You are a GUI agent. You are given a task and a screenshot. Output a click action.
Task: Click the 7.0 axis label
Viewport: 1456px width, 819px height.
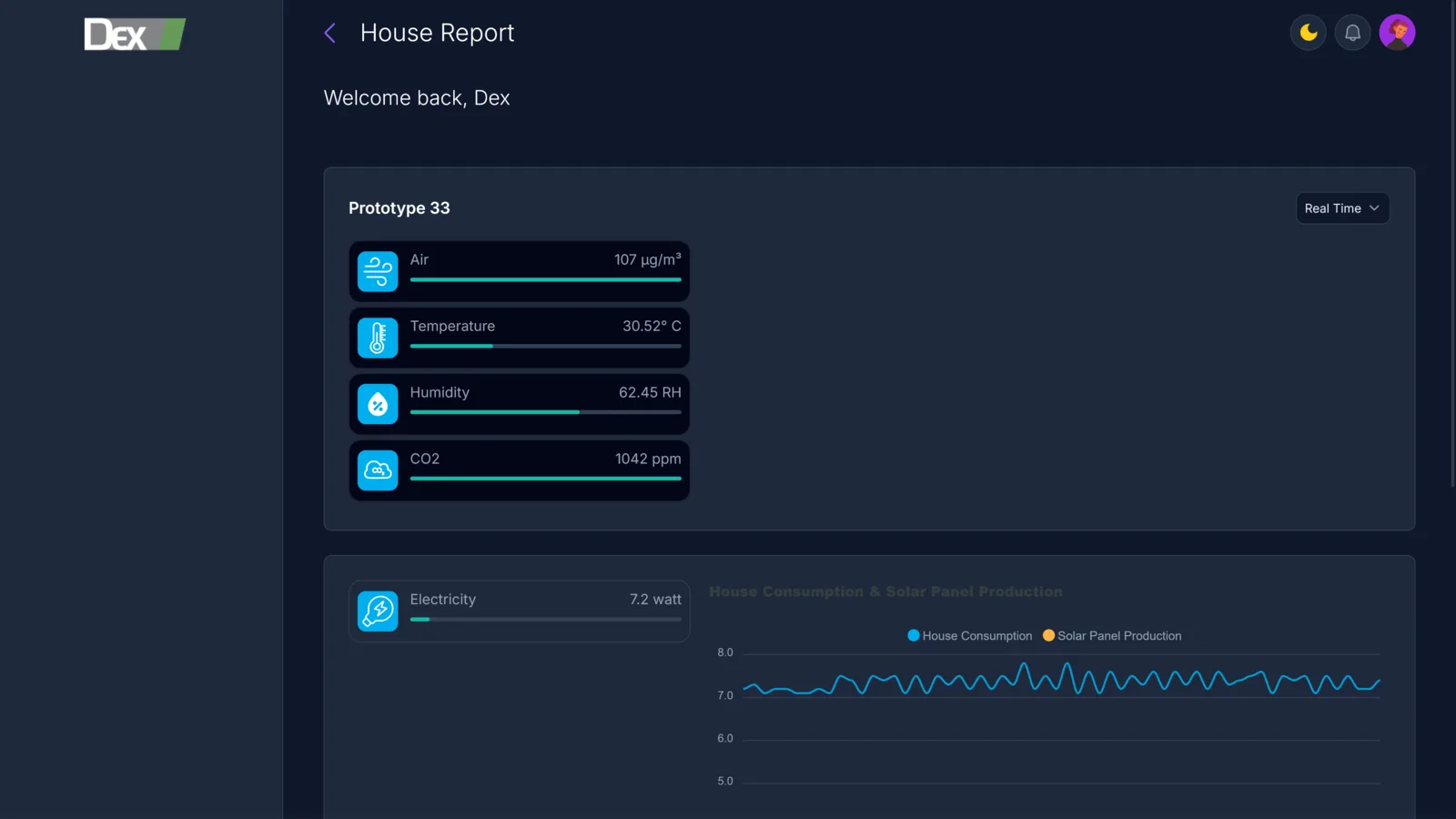(x=725, y=695)
